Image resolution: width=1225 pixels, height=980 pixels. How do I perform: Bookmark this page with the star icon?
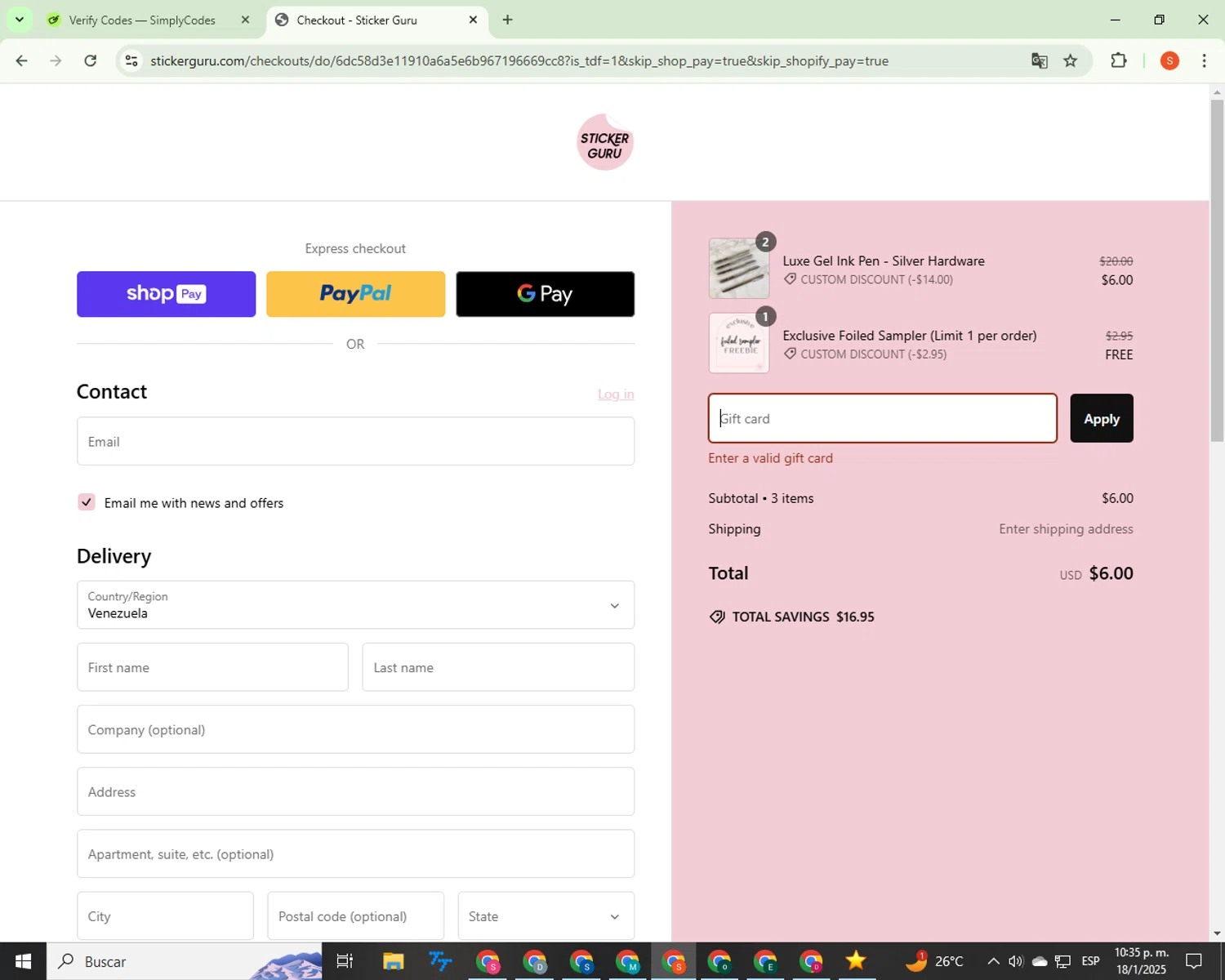pos(1071,60)
